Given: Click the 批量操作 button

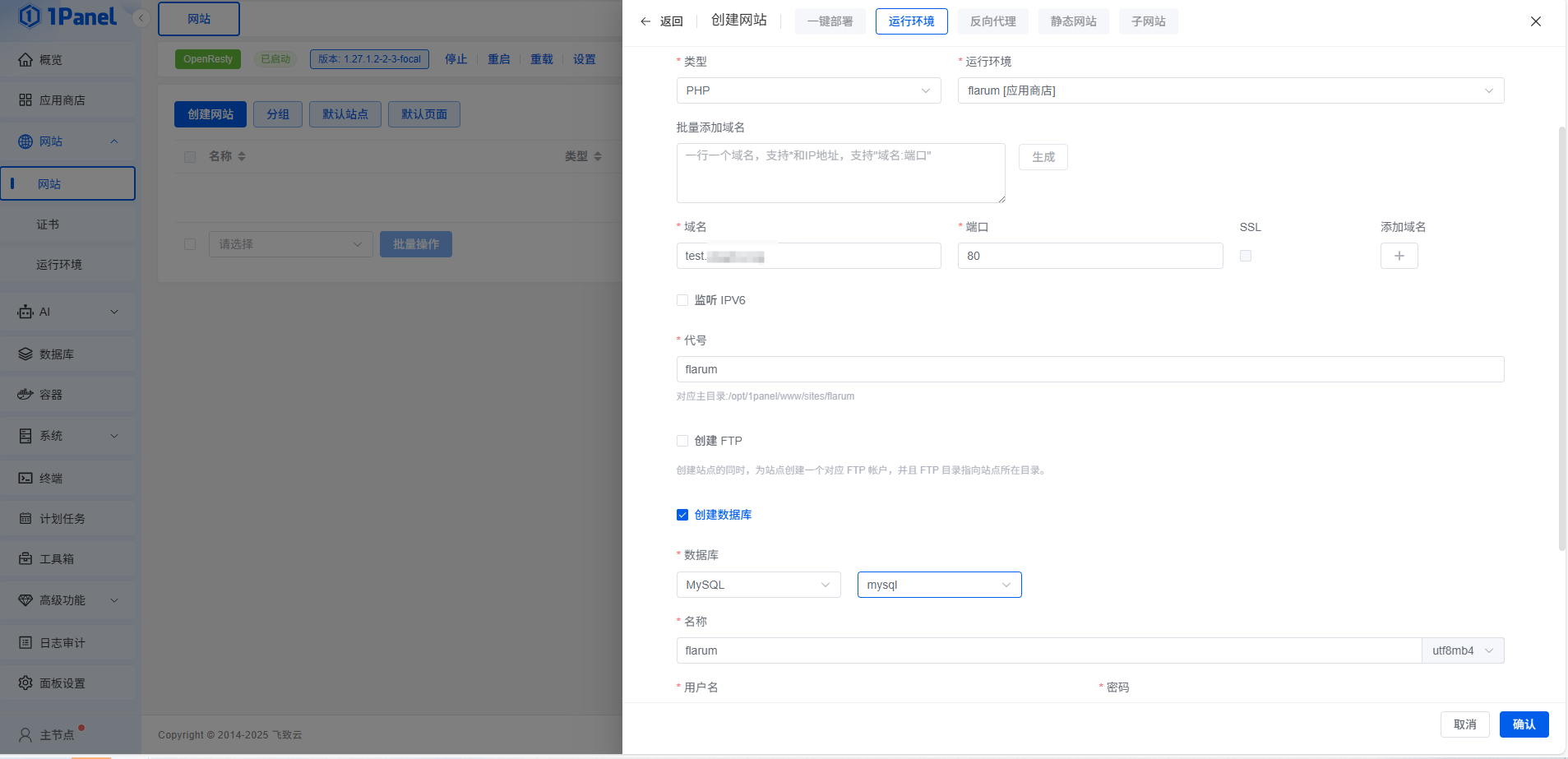Looking at the screenshot, I should point(416,244).
